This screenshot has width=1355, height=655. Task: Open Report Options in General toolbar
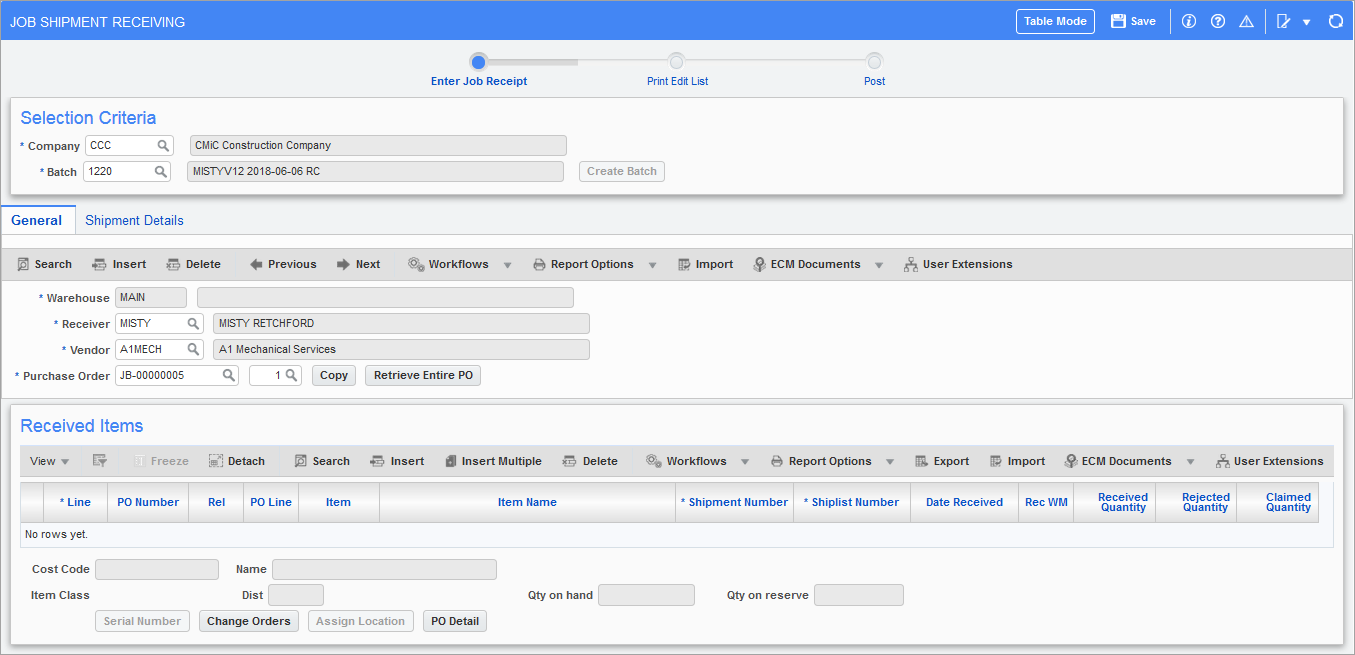[x=584, y=264]
